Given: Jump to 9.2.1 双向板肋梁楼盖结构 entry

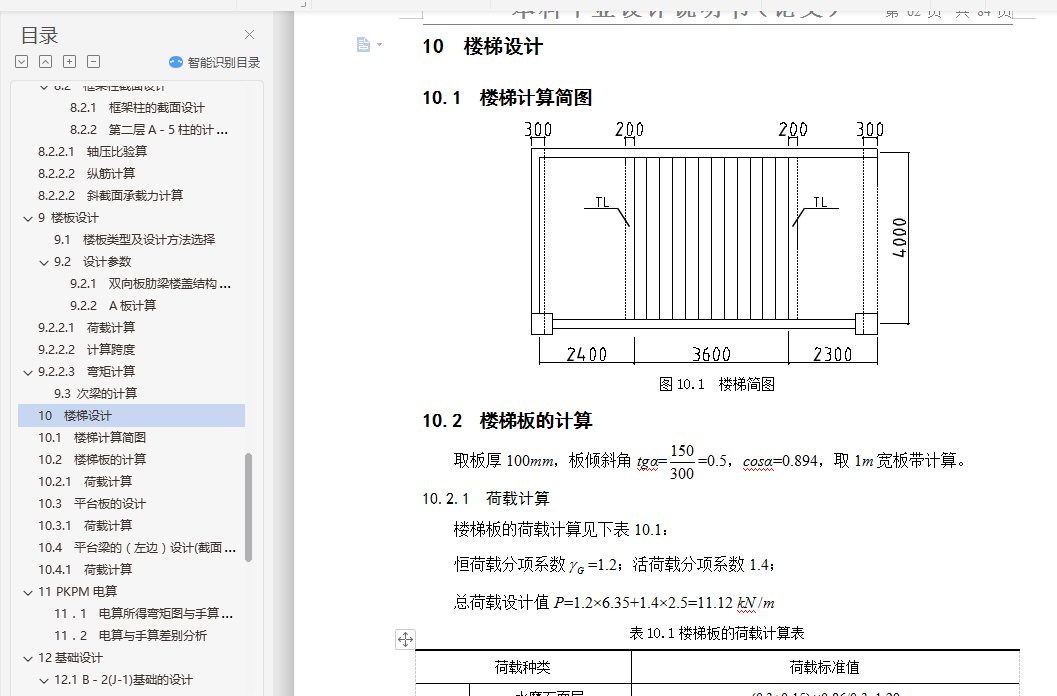Looking at the screenshot, I should (150, 284).
